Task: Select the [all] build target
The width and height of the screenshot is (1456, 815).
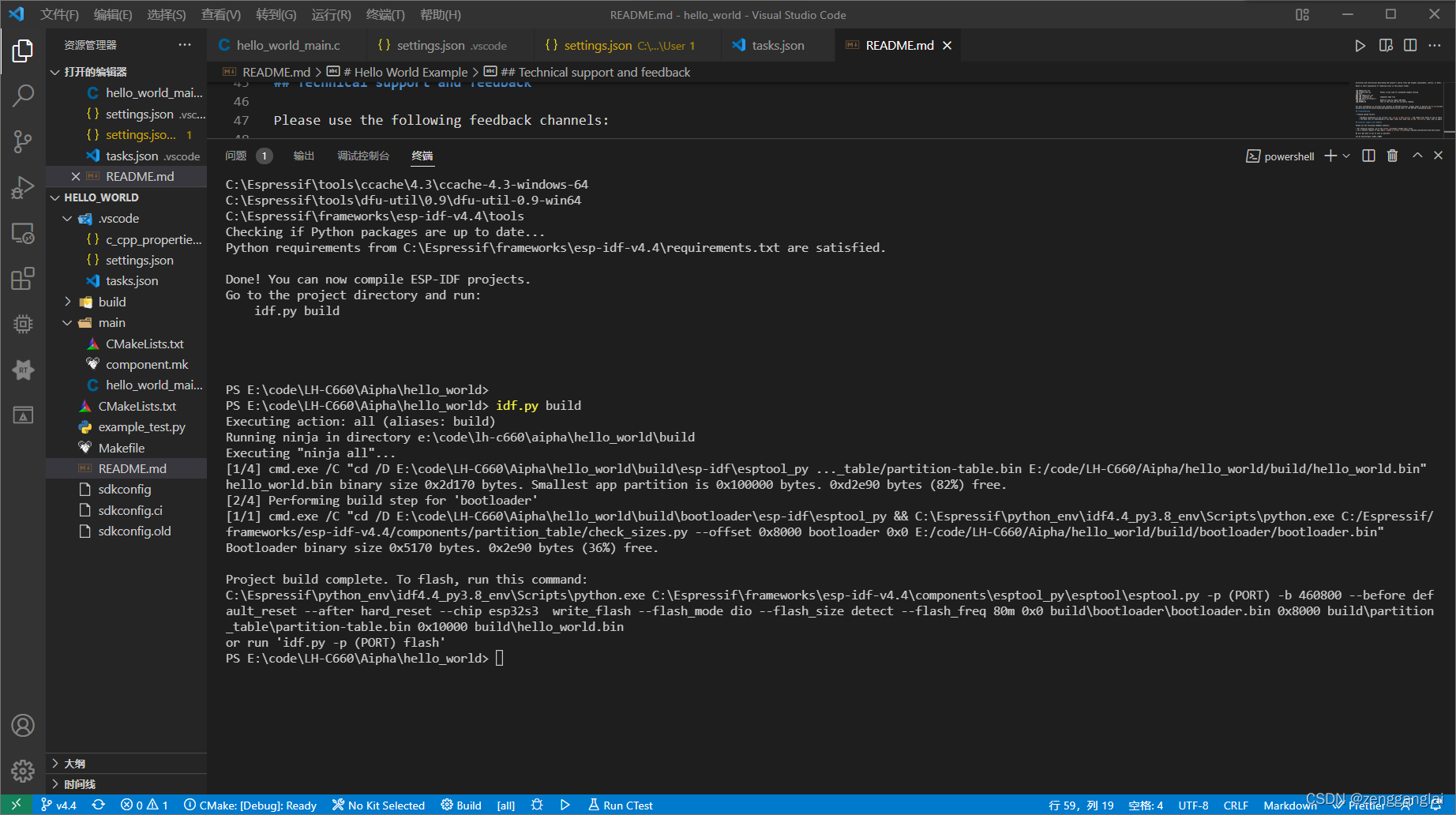Action: [x=506, y=805]
